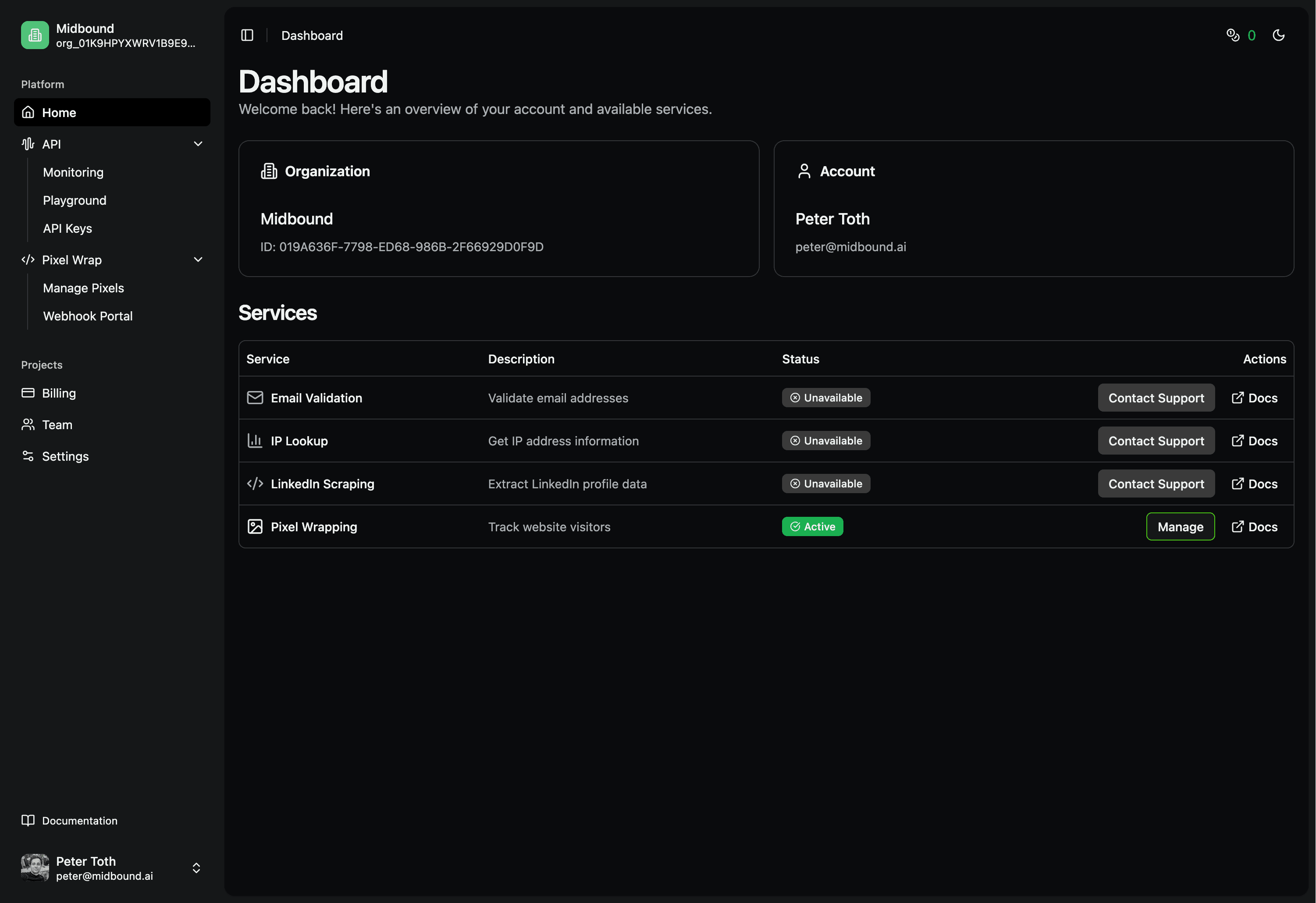
Task: Toggle the sidebar collapse icon
Action: [247, 35]
